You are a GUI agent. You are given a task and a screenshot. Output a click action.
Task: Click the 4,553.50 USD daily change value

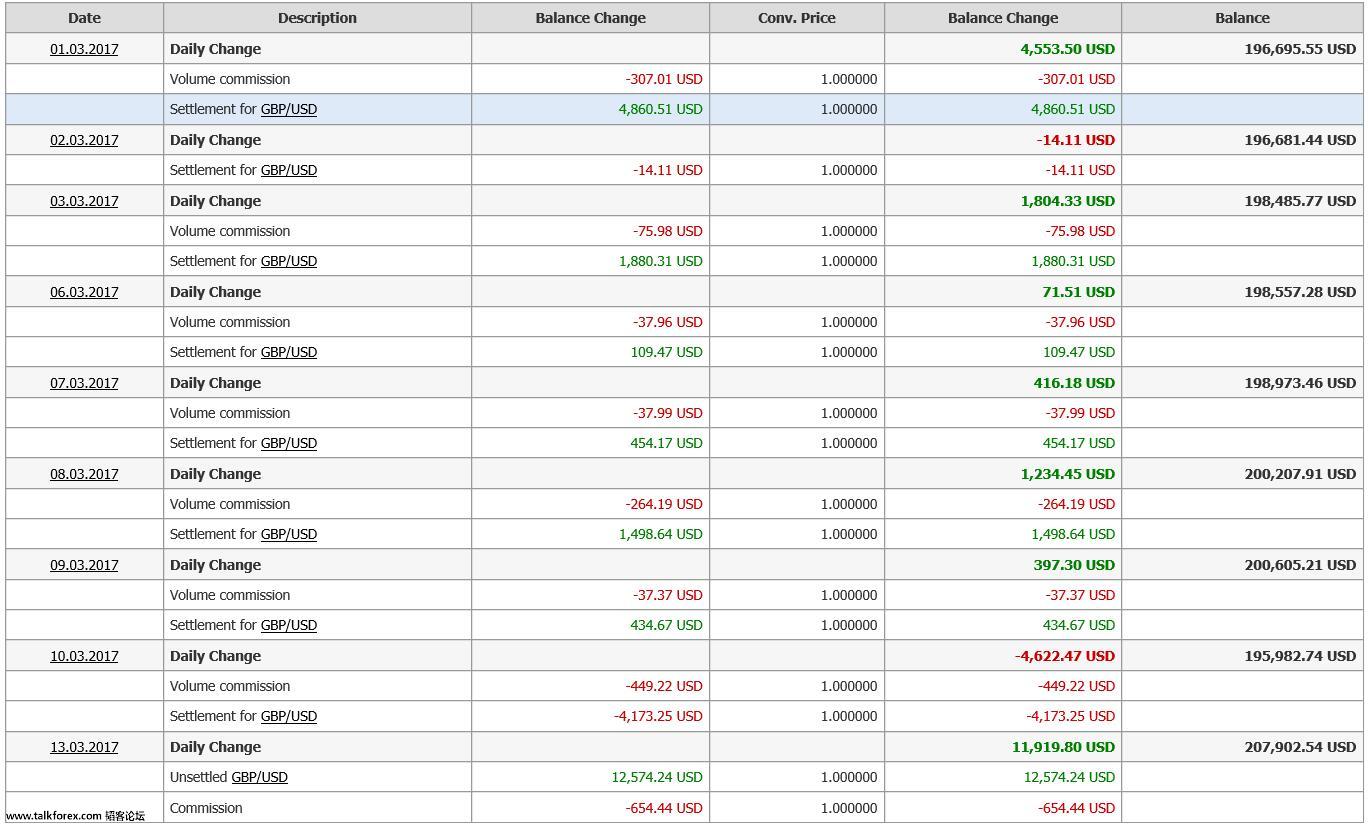(1067, 49)
